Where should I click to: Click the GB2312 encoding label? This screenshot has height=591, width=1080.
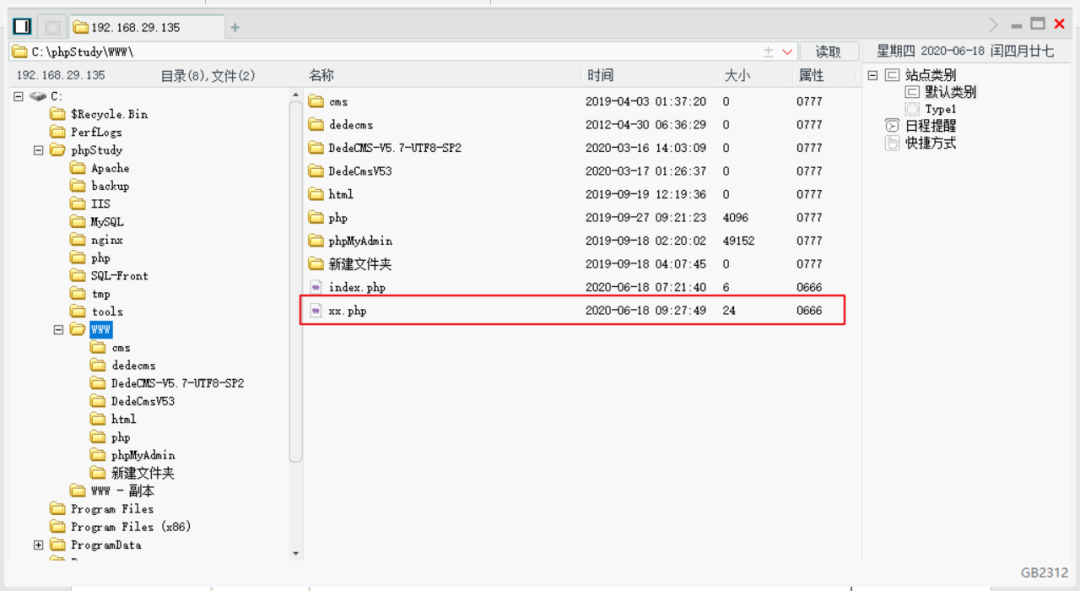pos(1044,573)
